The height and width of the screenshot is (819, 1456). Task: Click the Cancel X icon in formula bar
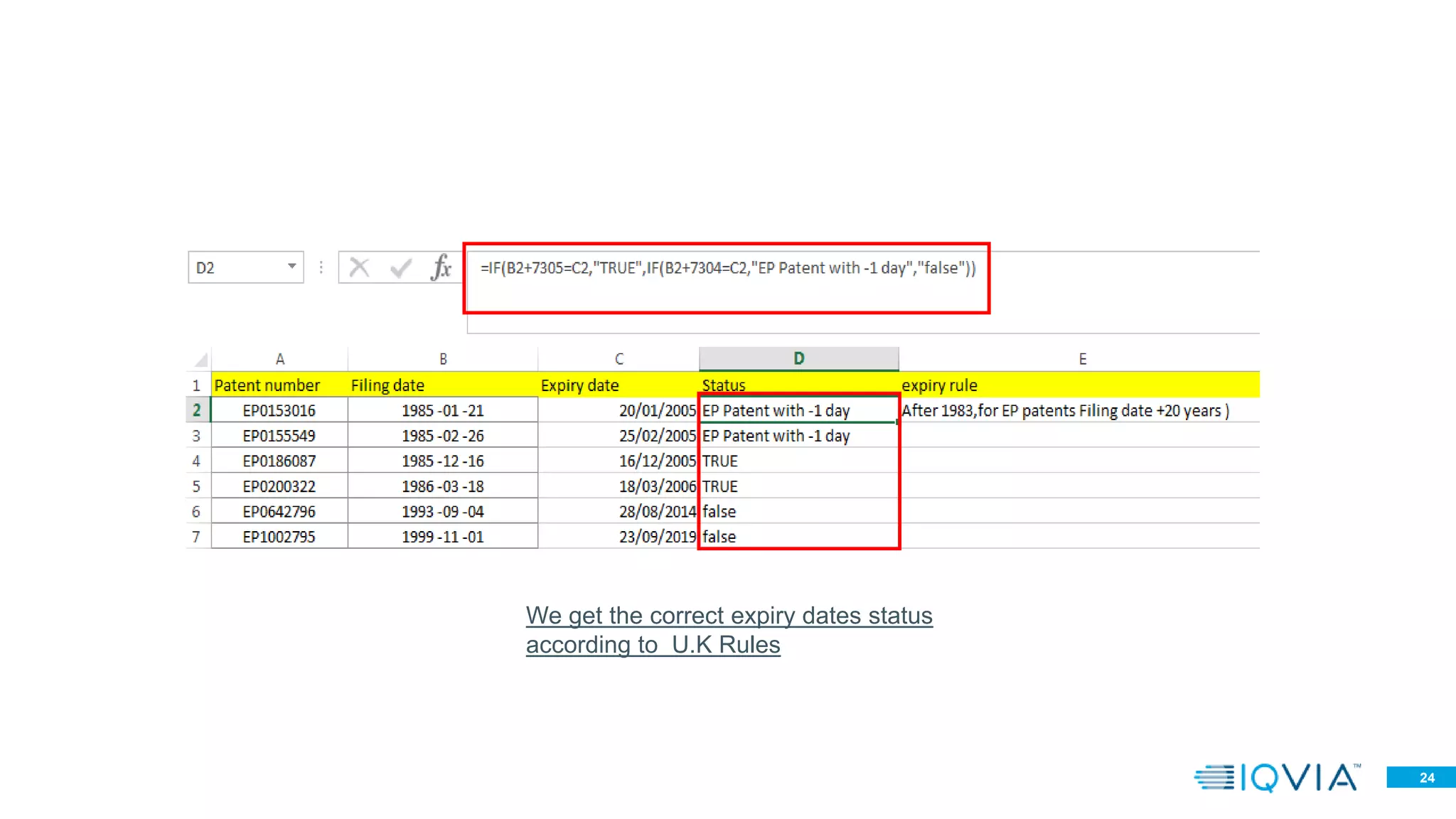360,268
